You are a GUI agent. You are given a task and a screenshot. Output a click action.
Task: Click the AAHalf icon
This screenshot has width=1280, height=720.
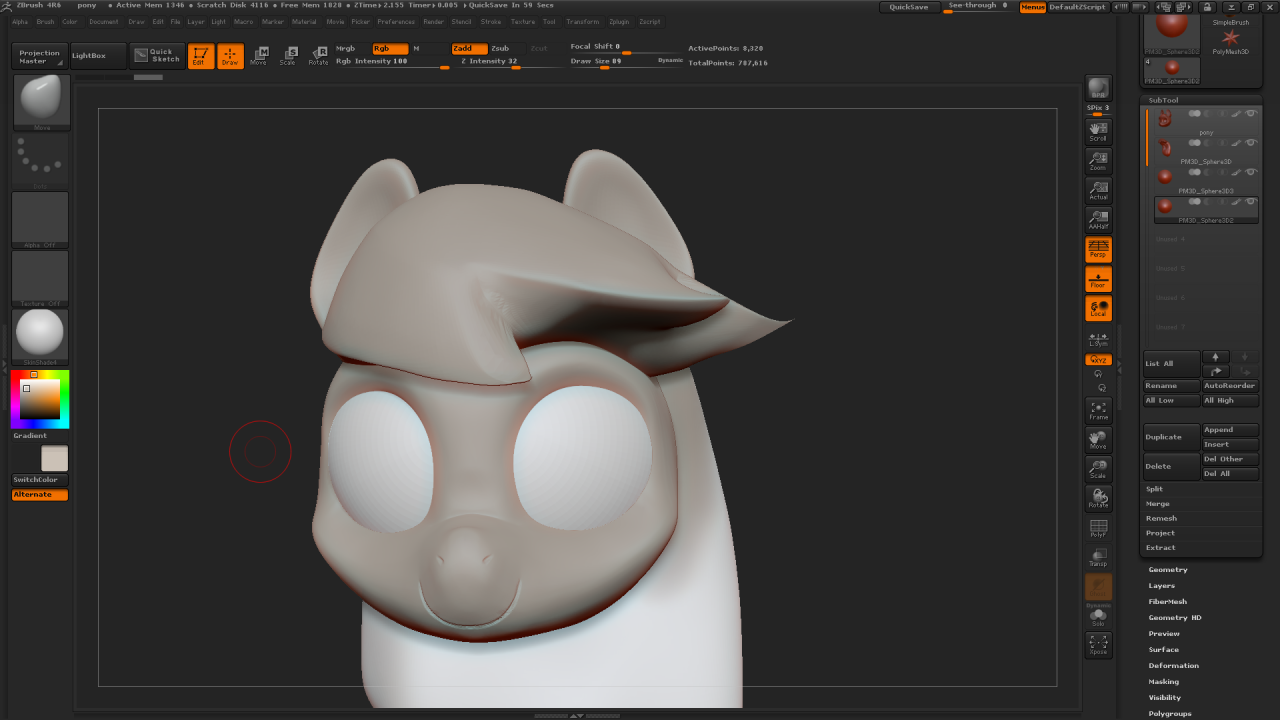point(1098,220)
